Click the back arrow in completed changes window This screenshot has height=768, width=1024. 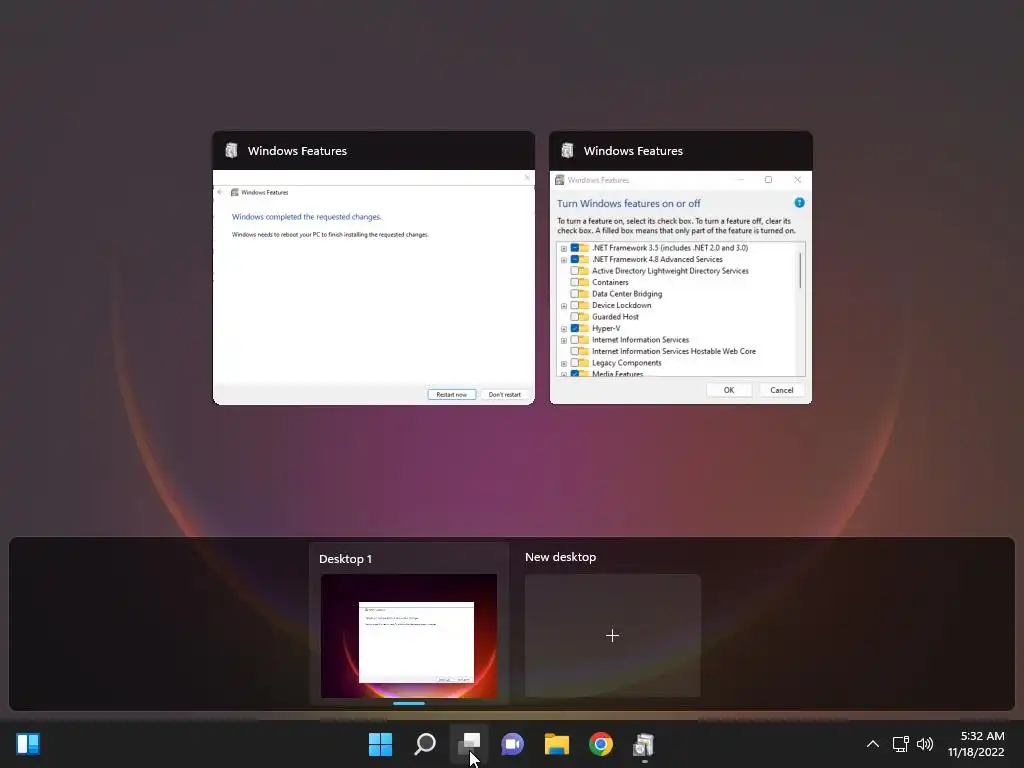pos(220,192)
